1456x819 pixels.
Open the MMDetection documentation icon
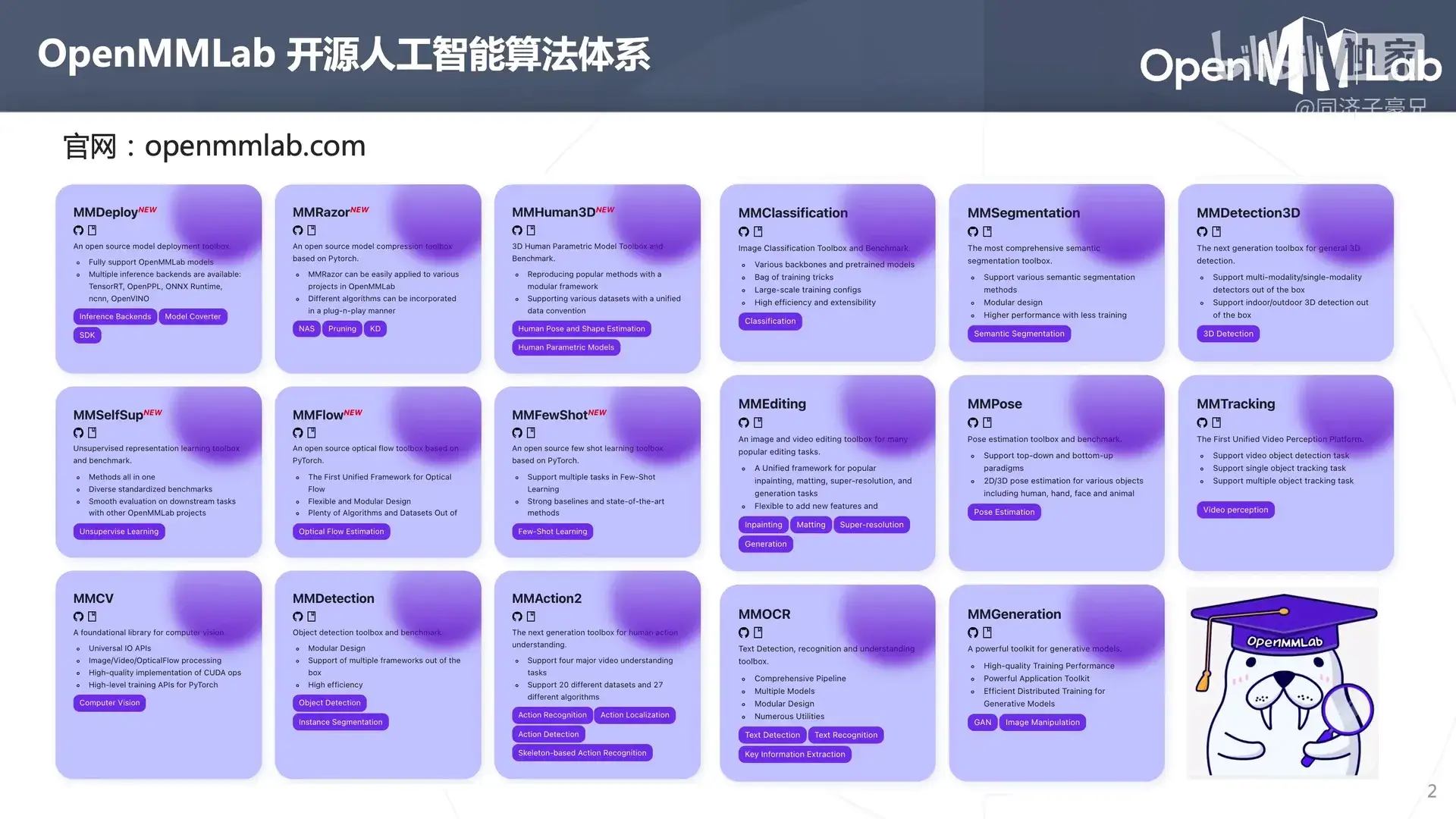coord(312,617)
